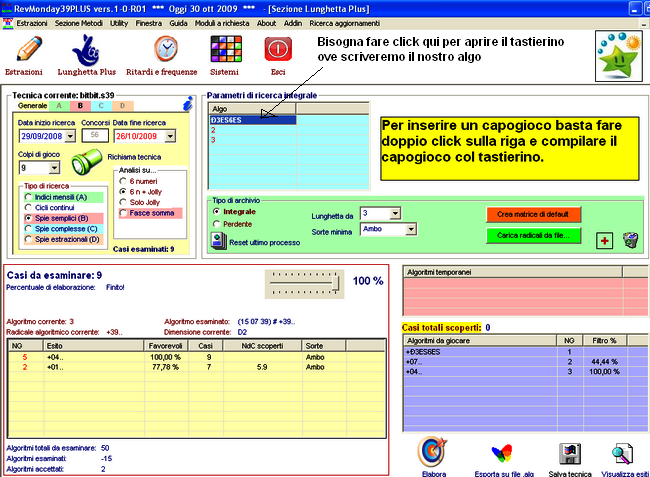The width and height of the screenshot is (650, 477).
Task: Open the Estrazioni pencil toolbar icon
Action: click(x=29, y=49)
